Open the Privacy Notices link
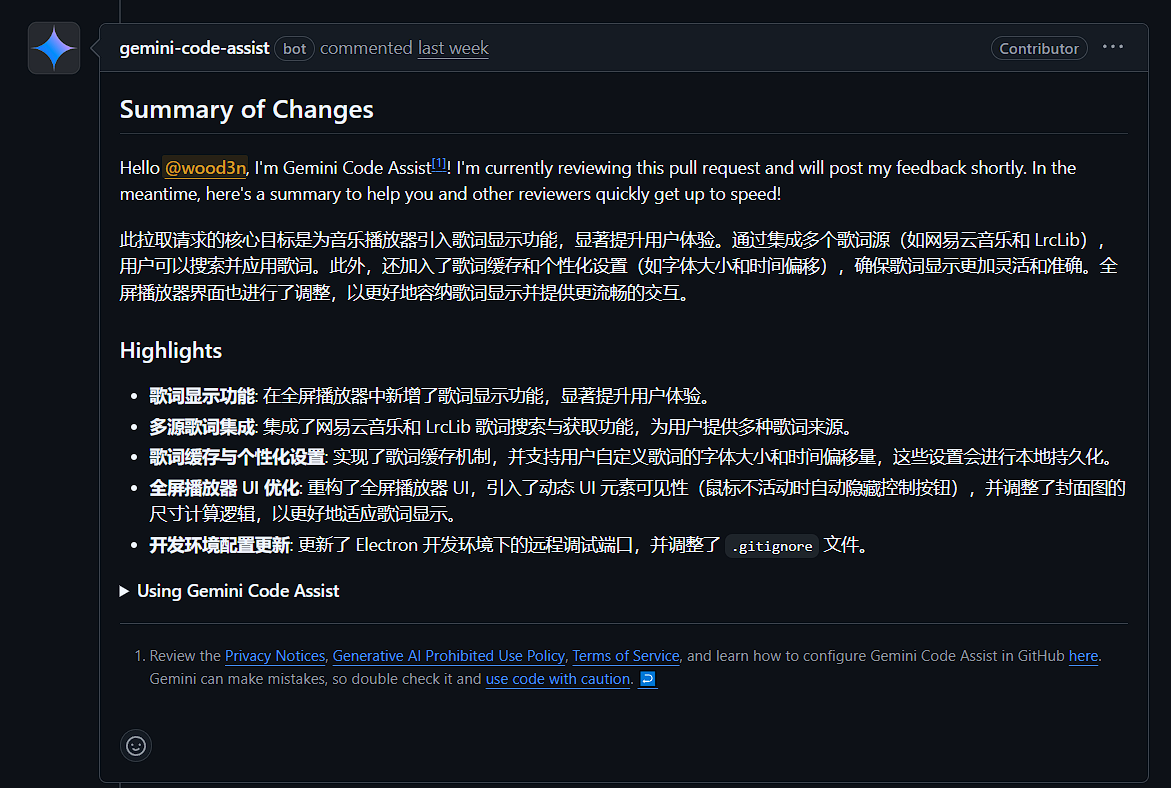Image resolution: width=1171 pixels, height=788 pixels. pos(275,656)
